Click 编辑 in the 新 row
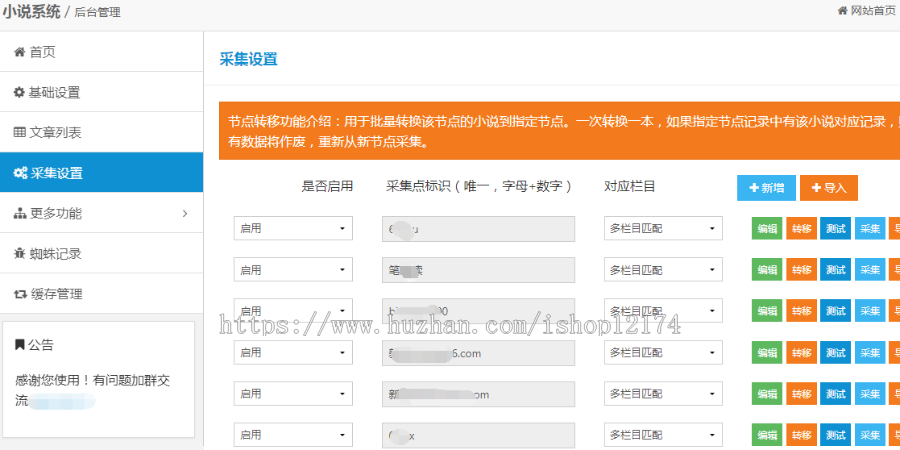The height and width of the screenshot is (450, 900). (x=767, y=394)
